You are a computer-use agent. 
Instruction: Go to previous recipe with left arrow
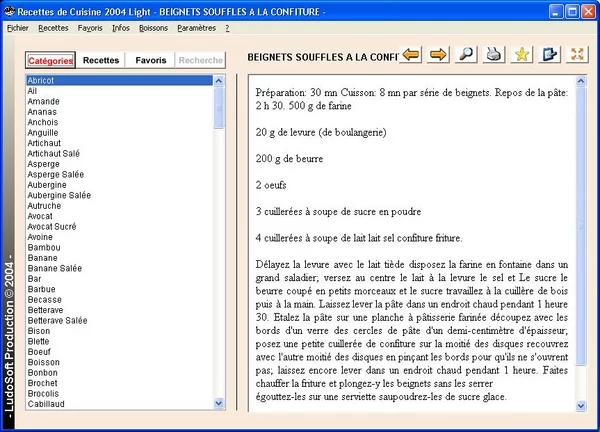tap(411, 55)
